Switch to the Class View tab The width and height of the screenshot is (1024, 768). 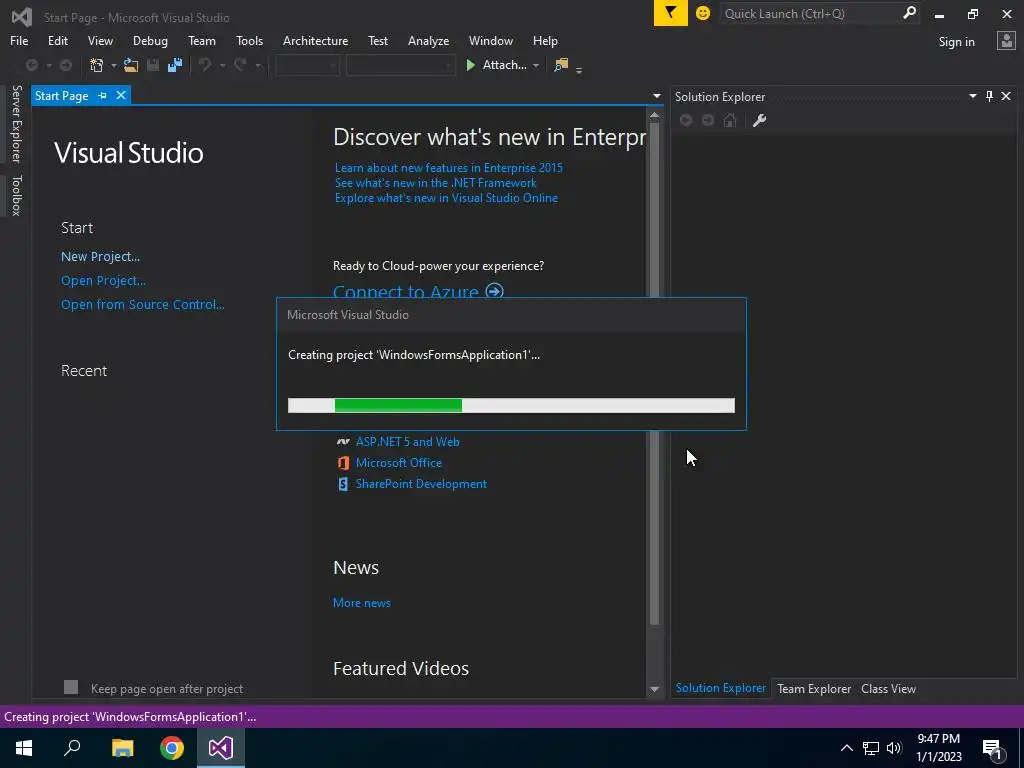click(x=888, y=688)
